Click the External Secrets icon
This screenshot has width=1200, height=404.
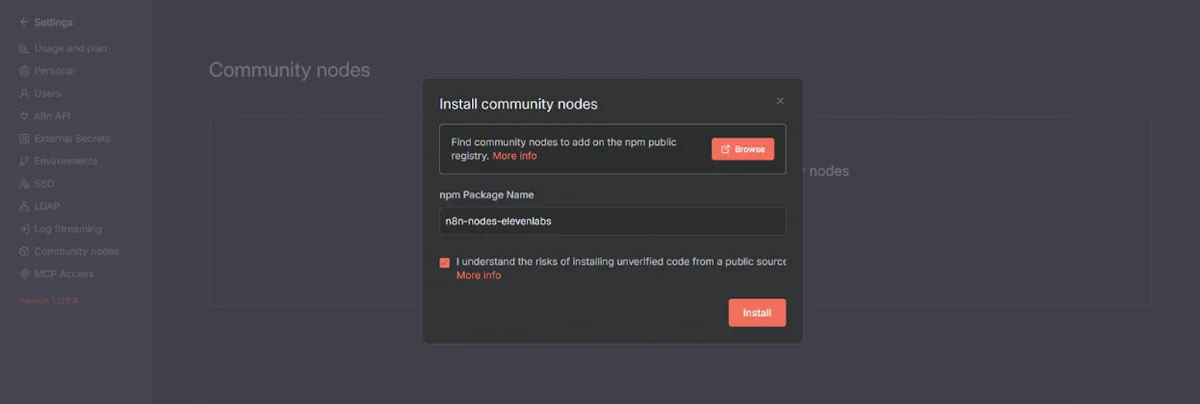[x=24, y=139]
